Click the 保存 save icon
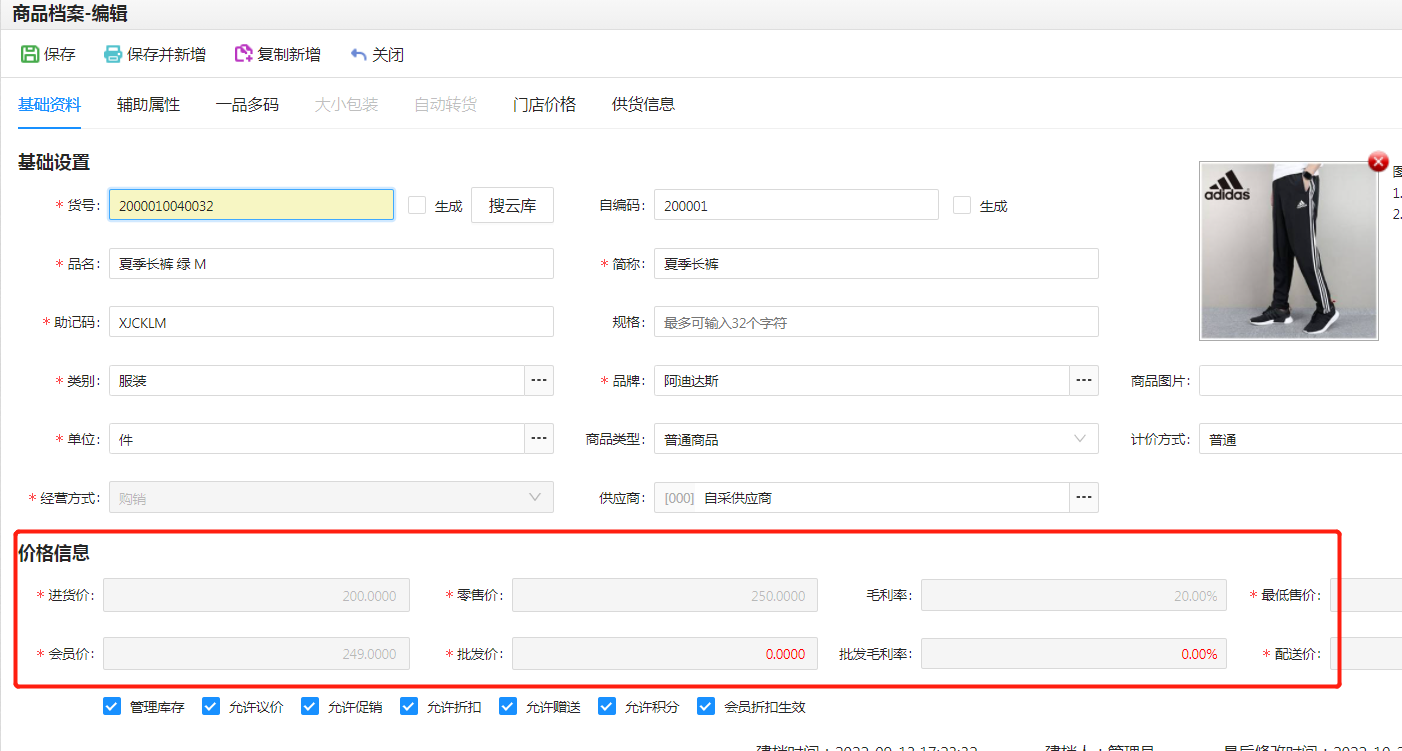This screenshot has width=1402, height=751. 29,54
